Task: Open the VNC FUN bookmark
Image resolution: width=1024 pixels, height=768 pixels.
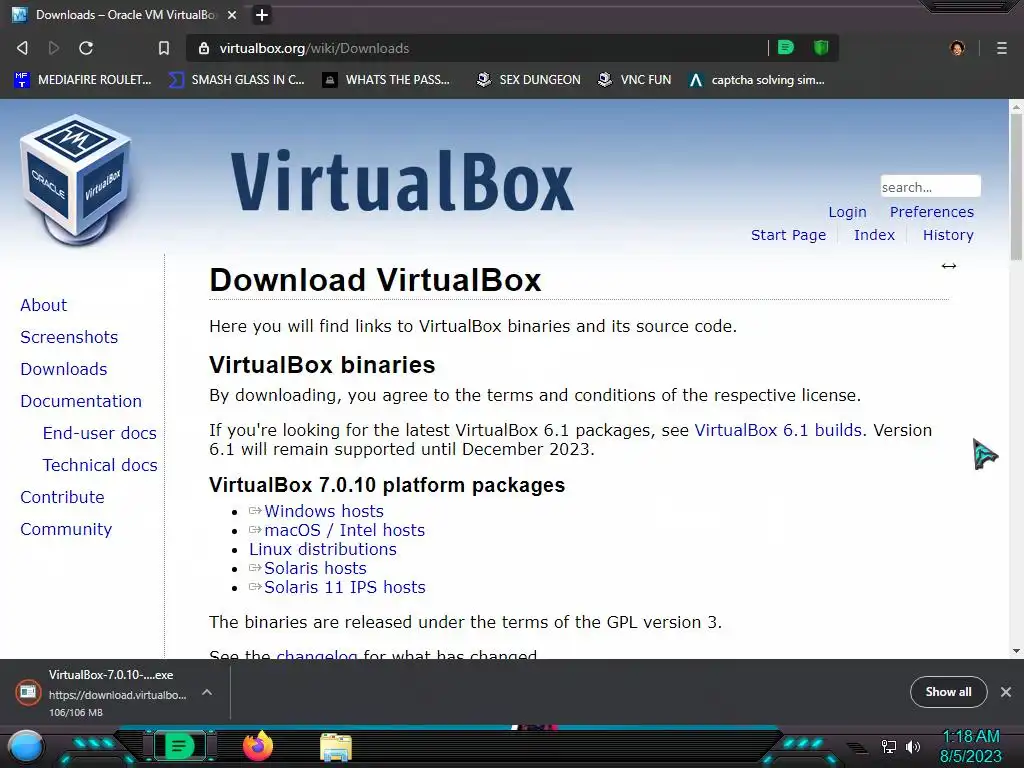Action: pyautogui.click(x=634, y=80)
